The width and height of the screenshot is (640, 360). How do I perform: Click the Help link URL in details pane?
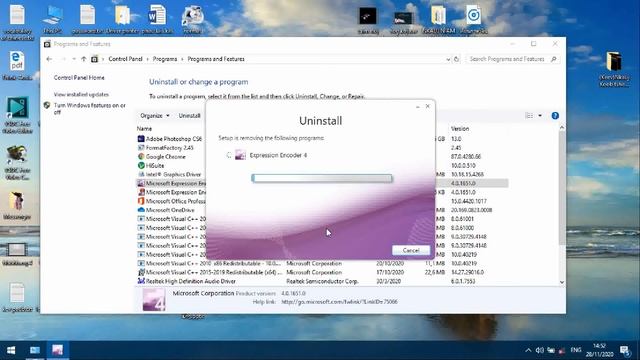click(x=339, y=302)
